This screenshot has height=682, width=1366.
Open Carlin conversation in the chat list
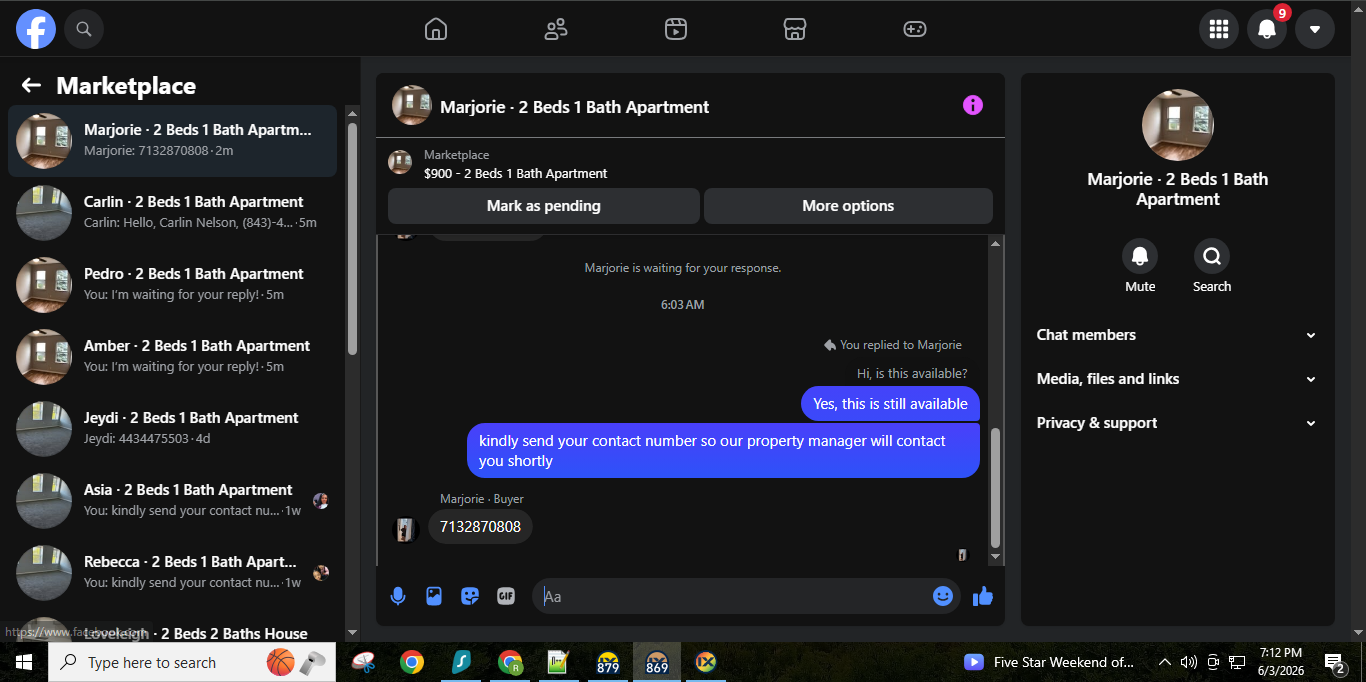(x=172, y=213)
